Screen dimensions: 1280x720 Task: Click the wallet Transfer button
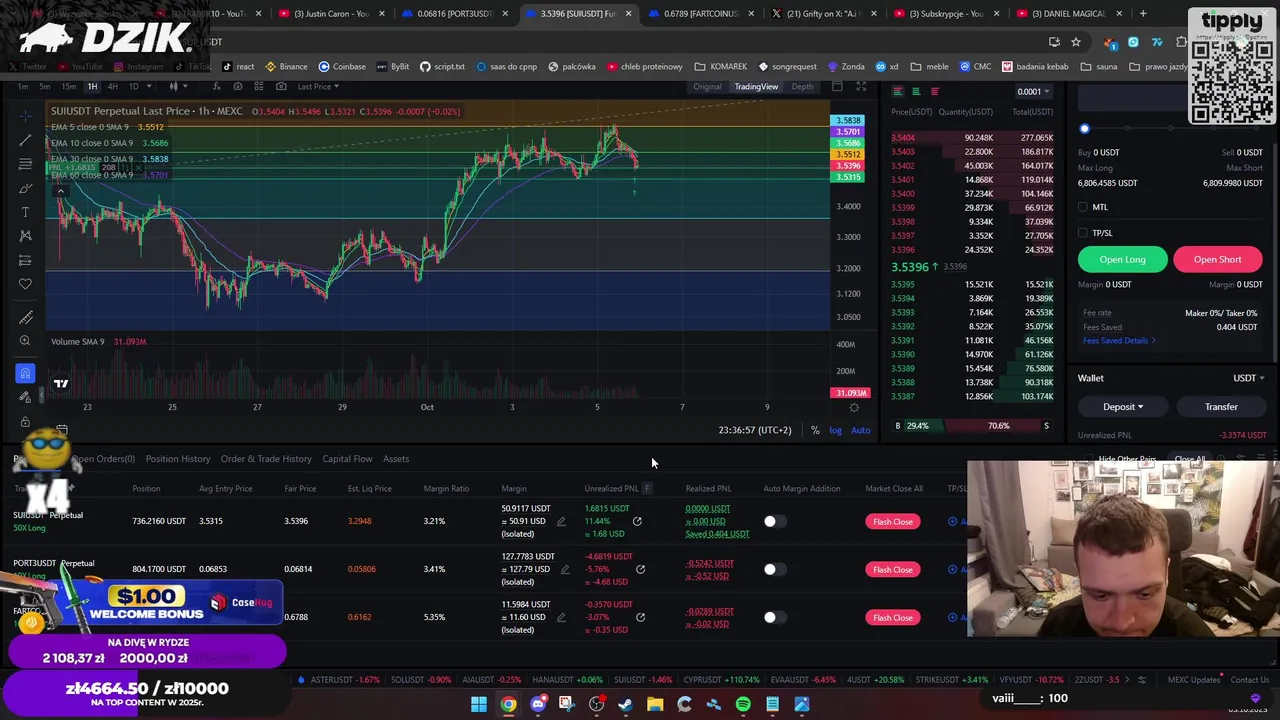point(1221,407)
